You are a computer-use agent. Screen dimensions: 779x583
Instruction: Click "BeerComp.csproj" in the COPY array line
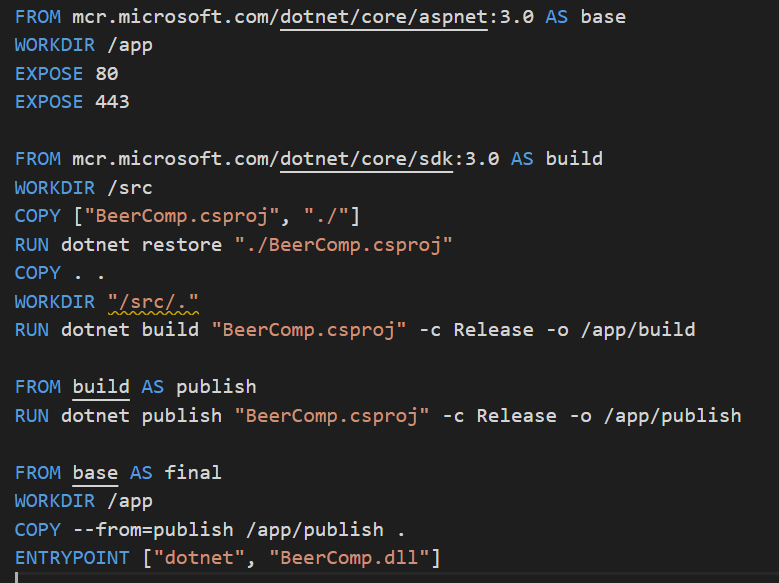point(182,217)
